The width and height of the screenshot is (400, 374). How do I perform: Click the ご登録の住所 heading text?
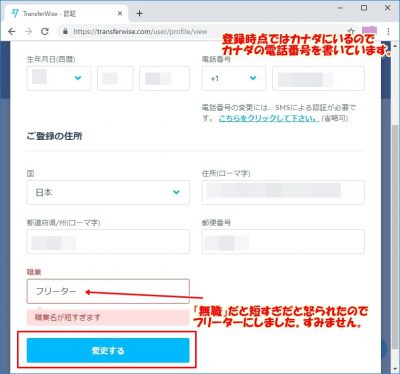coord(54,136)
